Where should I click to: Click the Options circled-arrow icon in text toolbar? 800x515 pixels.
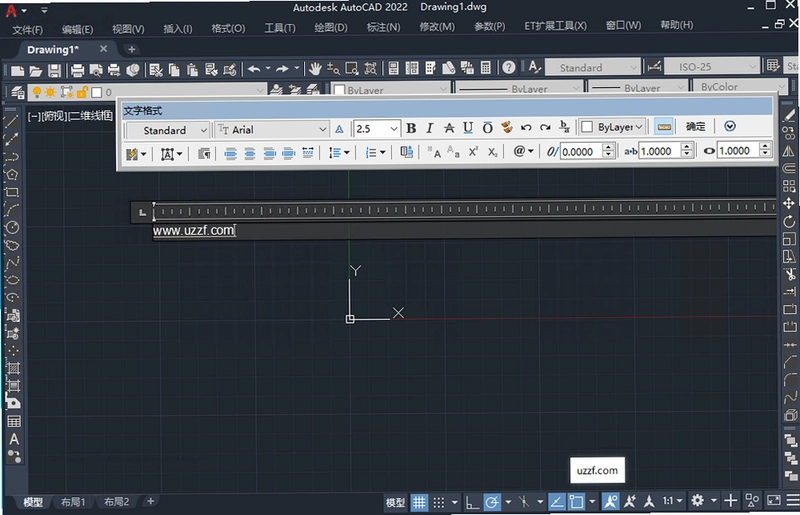point(730,126)
